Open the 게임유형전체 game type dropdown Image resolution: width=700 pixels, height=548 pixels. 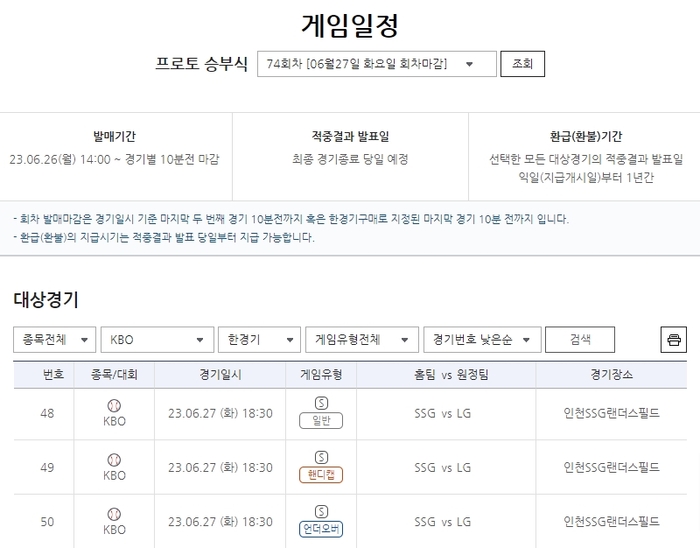pyautogui.click(x=361, y=340)
